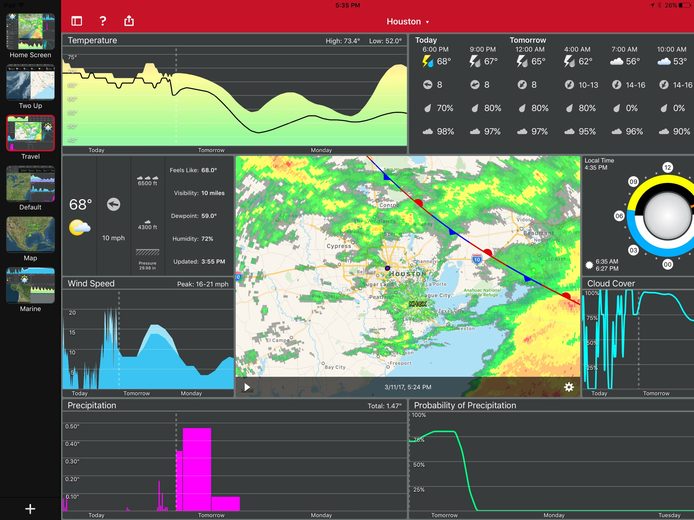The image size is (694, 520).
Task: Click the 'Dewpoint: 59.0°' reading
Action: coord(194,216)
